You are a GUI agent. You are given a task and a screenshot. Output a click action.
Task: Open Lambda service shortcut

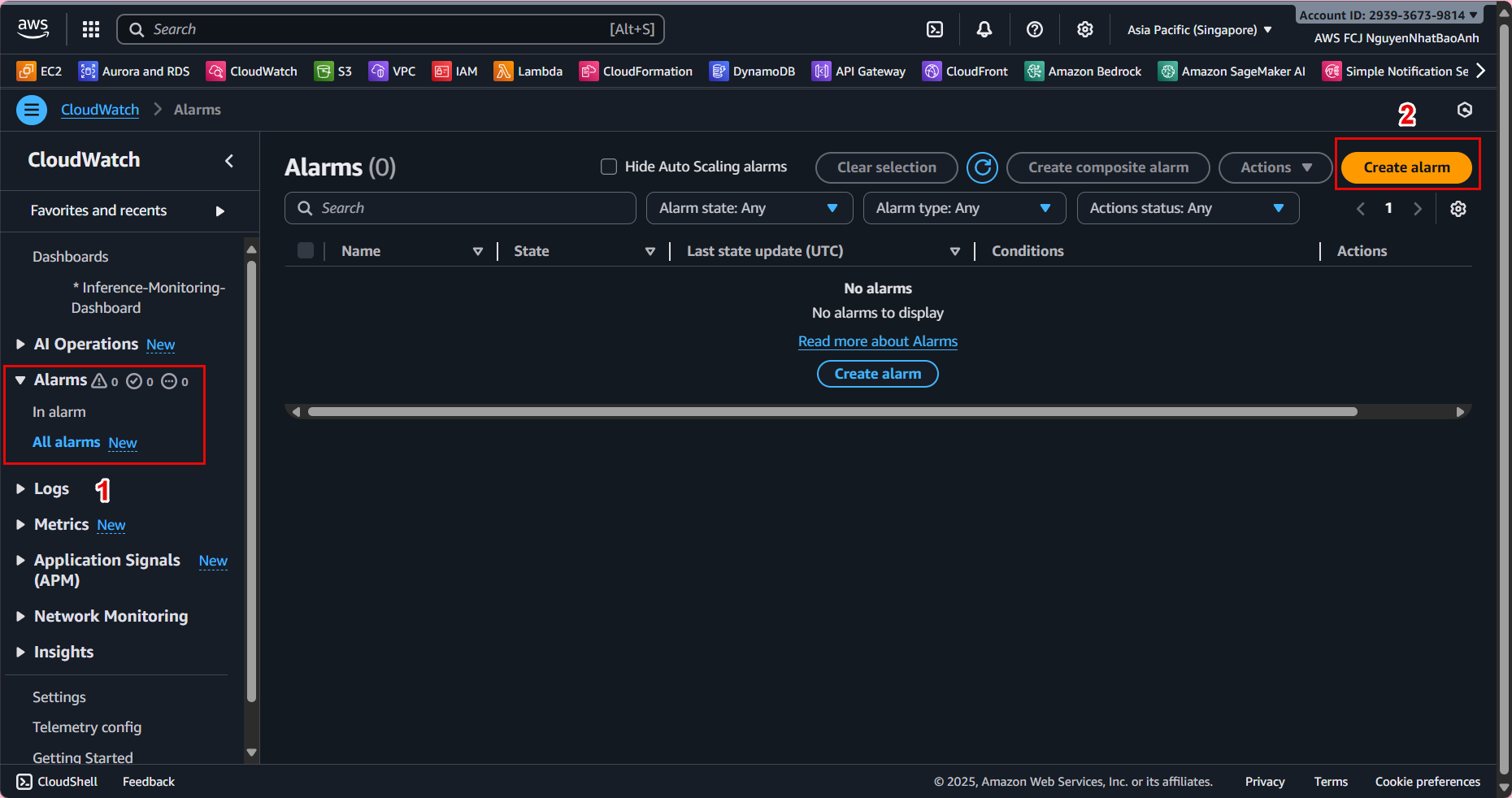point(528,72)
